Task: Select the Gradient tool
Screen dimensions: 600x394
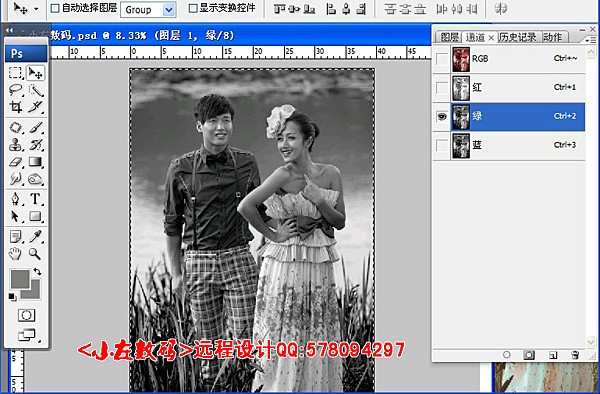Action: 35,162
